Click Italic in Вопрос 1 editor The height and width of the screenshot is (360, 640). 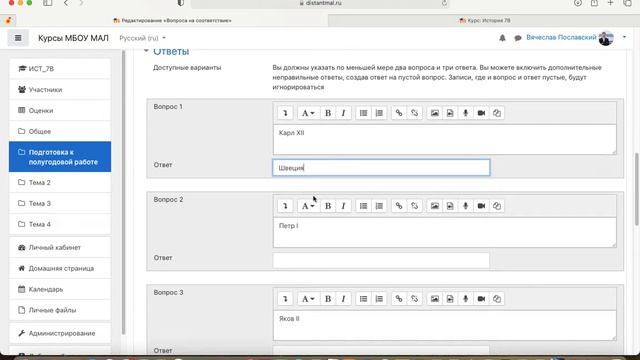click(x=343, y=113)
